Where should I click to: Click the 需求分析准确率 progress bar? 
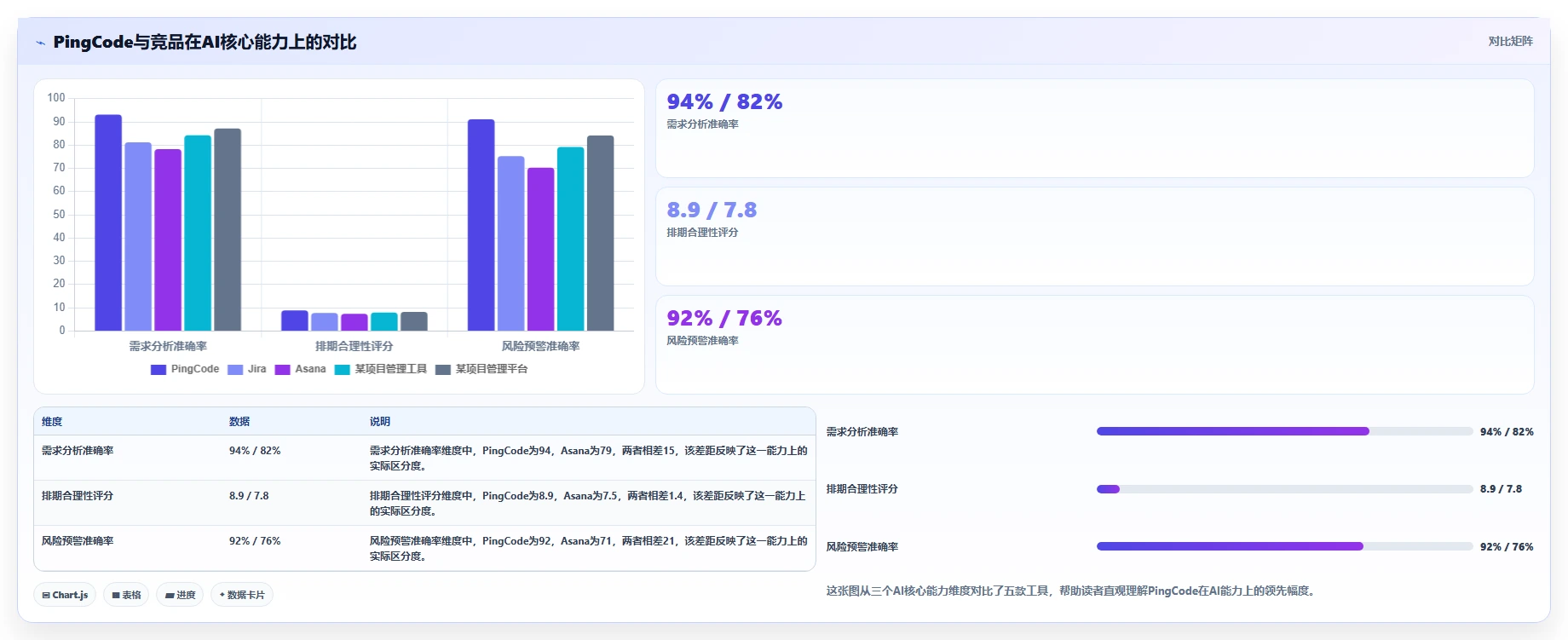coord(1284,431)
